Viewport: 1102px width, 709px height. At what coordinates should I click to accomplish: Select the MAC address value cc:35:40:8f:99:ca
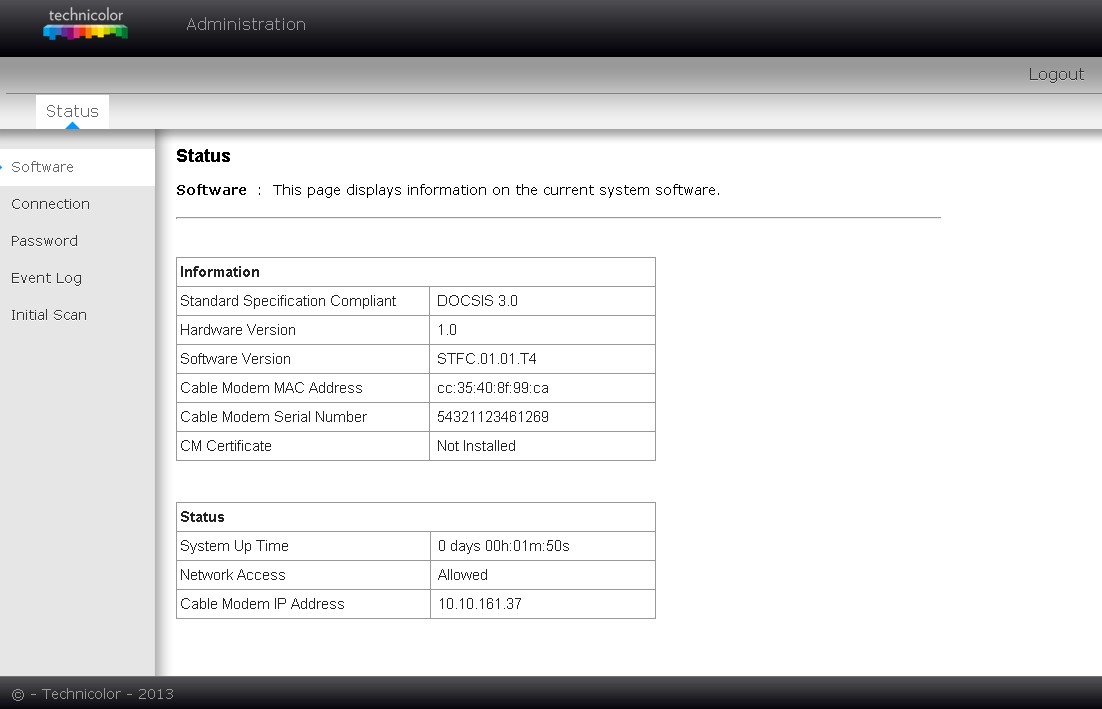pos(492,388)
